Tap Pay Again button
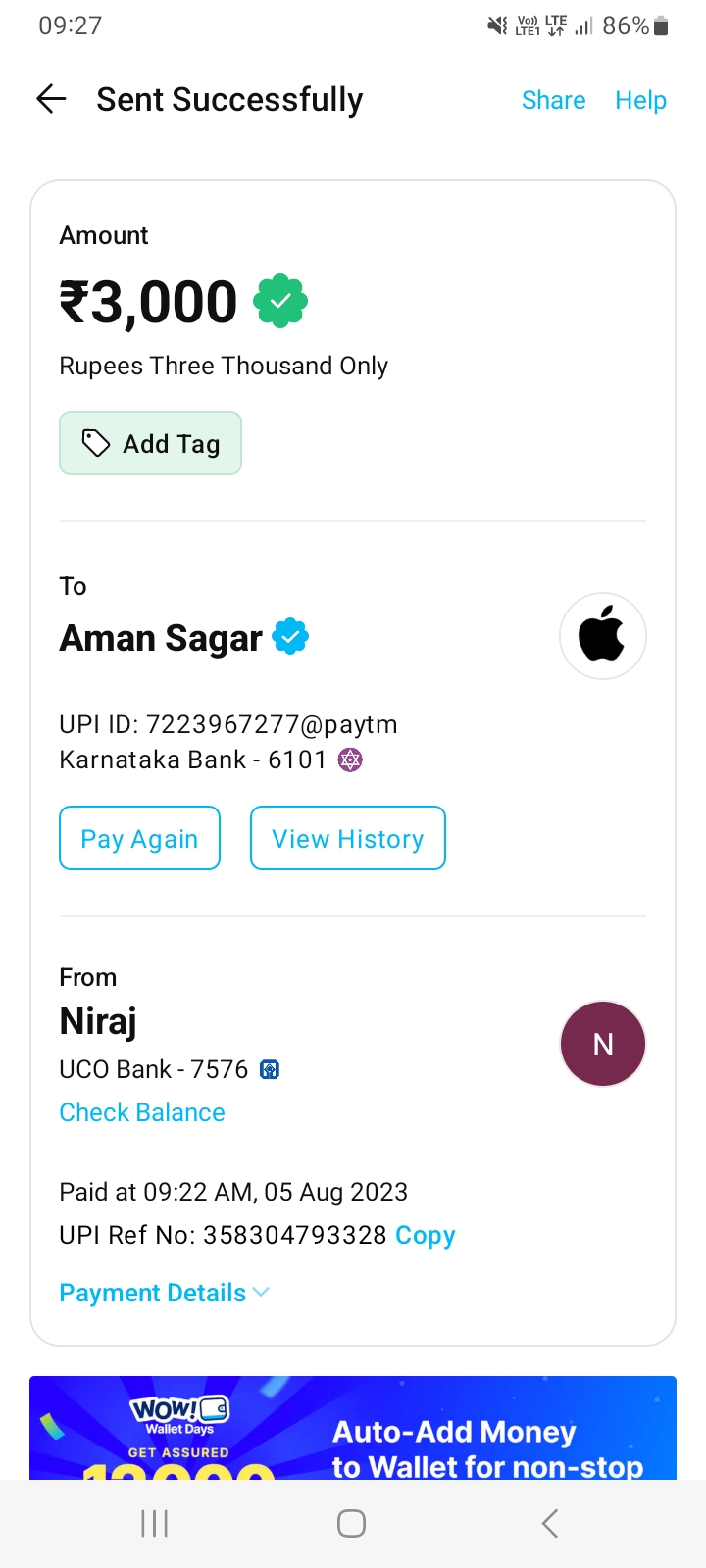 pos(139,838)
